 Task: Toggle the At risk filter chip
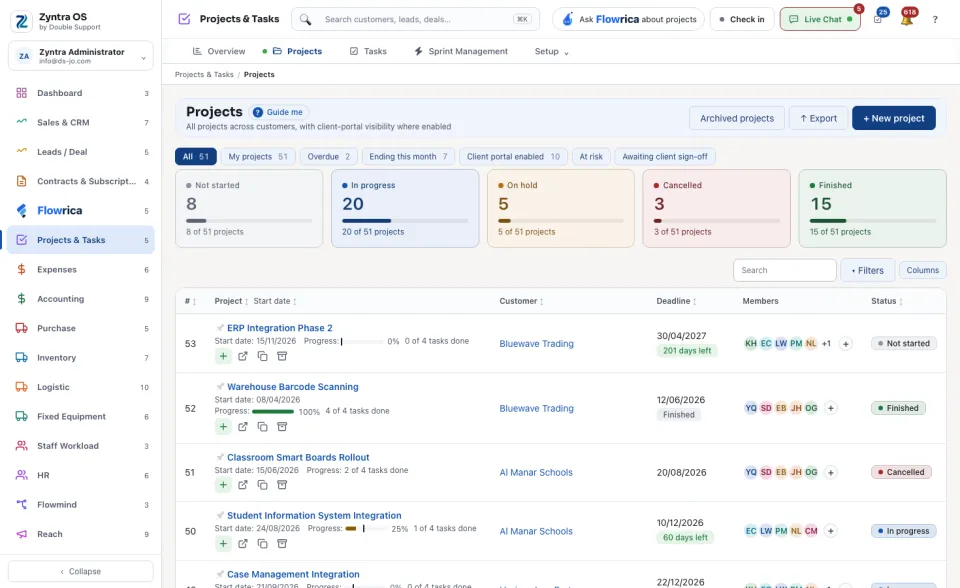tap(591, 157)
